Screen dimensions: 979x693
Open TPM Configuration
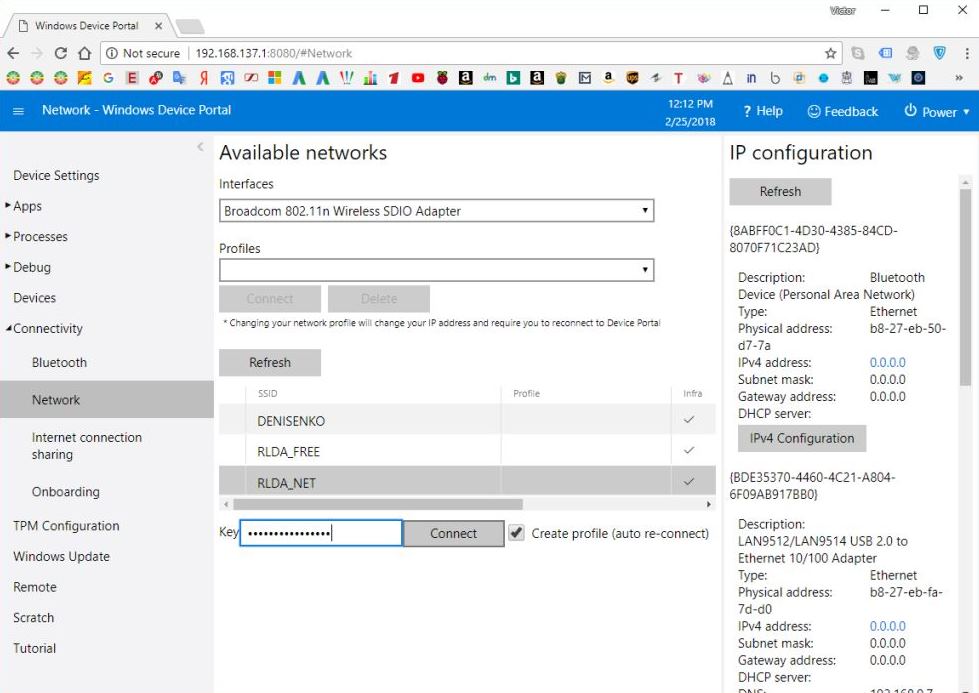tap(66, 526)
